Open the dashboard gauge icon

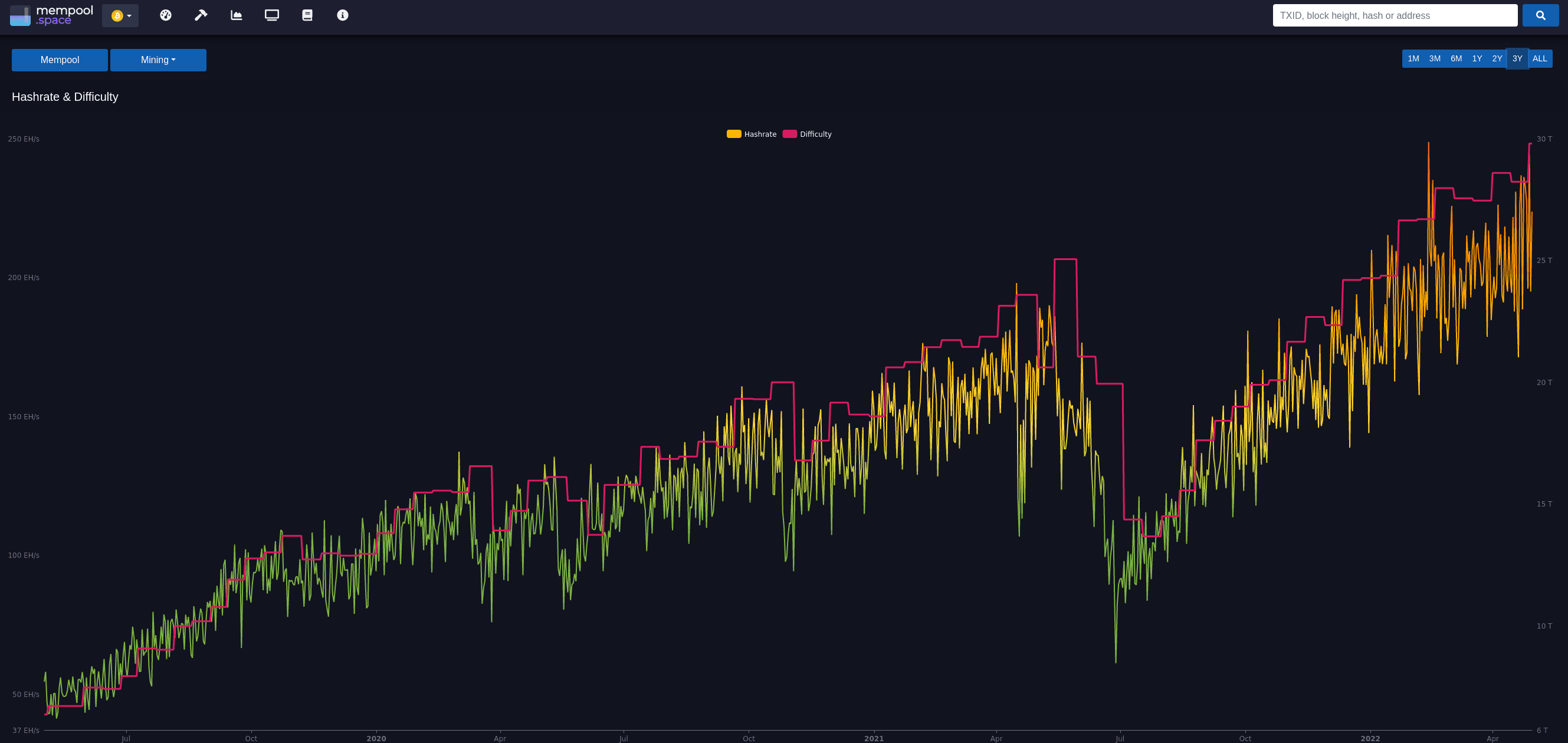(x=166, y=15)
